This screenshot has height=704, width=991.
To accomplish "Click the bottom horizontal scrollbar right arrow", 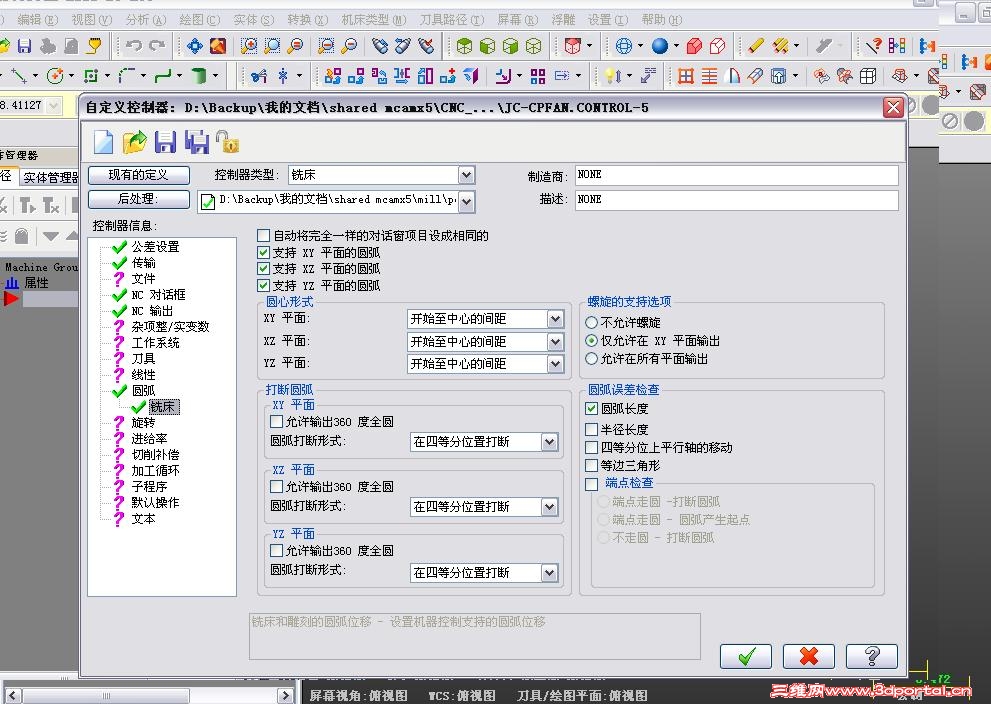I will (286, 696).
